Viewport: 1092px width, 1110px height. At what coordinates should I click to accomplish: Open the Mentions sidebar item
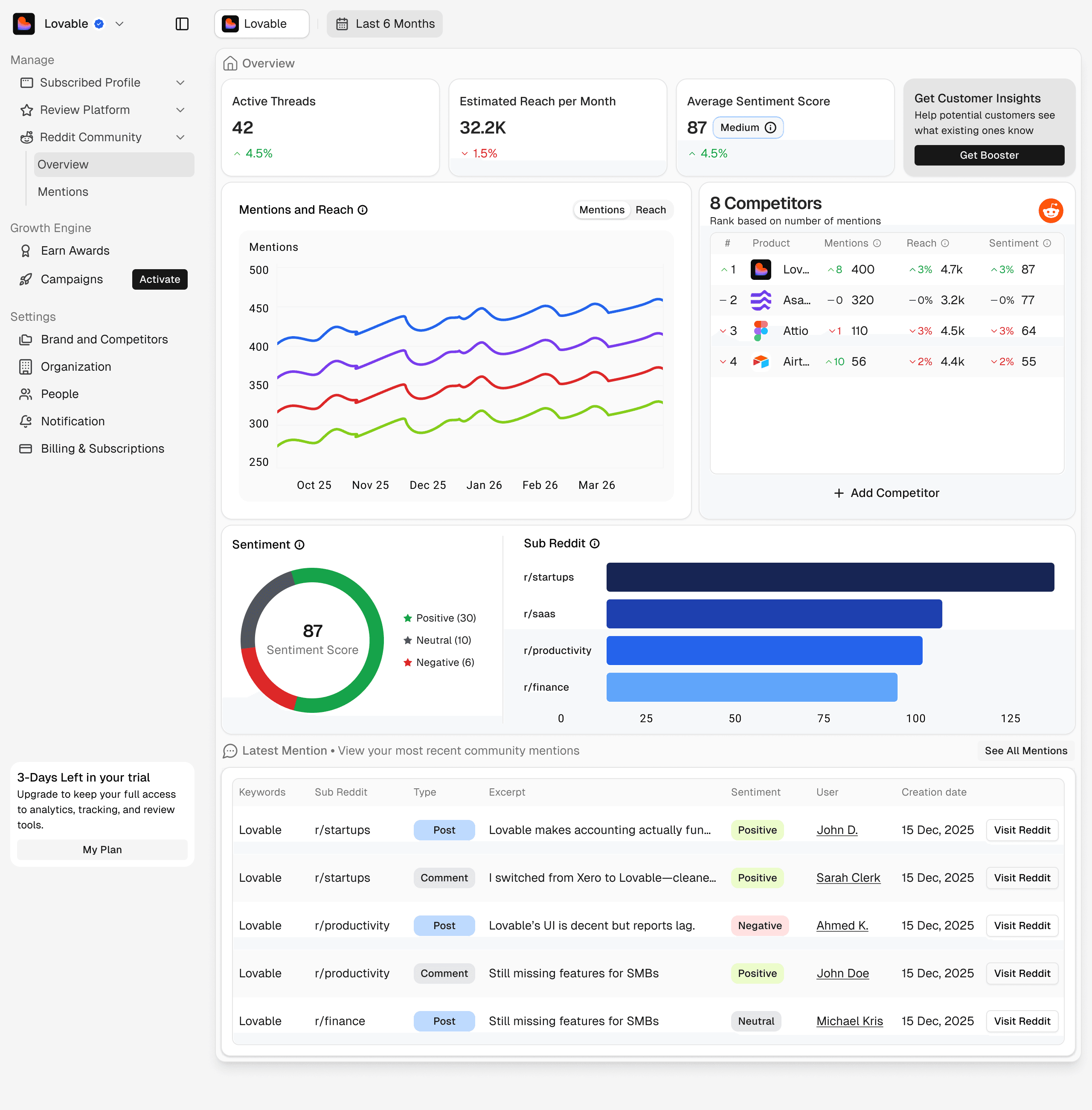(63, 192)
